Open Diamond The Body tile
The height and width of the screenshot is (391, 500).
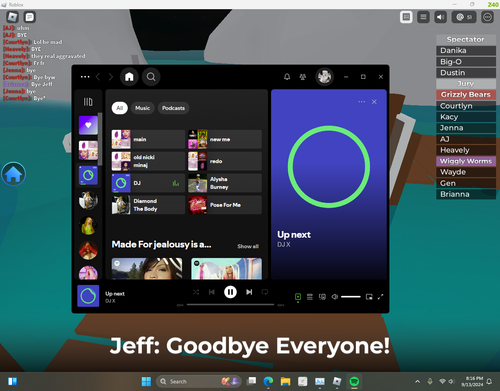point(148,205)
